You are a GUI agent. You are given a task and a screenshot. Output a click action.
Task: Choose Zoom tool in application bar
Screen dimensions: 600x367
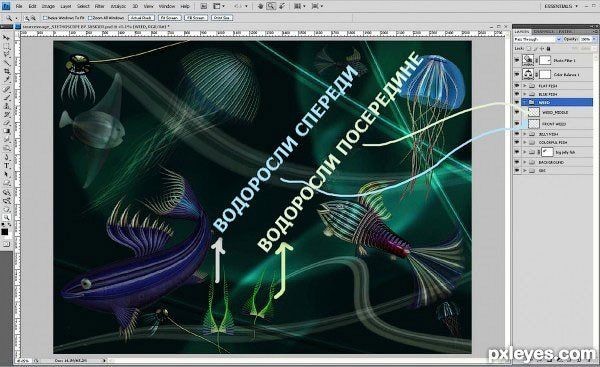[271, 6]
